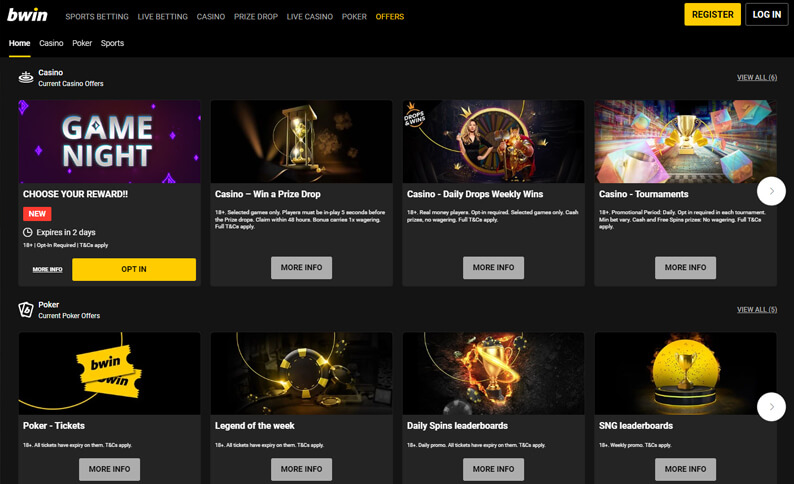Click the Register button
794x484 pixels.
pyautogui.click(x=712, y=15)
